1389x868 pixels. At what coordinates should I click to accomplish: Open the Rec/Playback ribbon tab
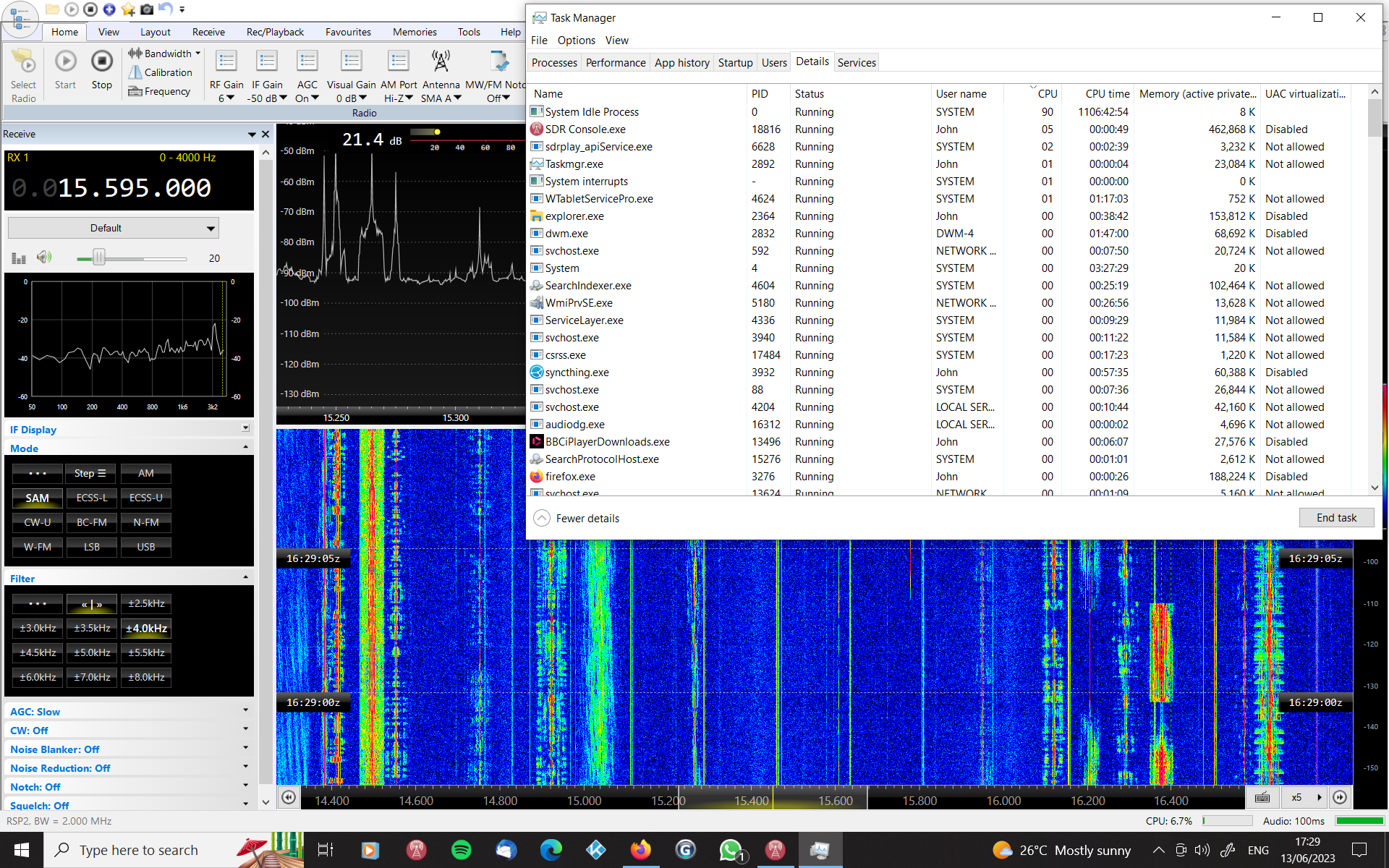[x=275, y=32]
